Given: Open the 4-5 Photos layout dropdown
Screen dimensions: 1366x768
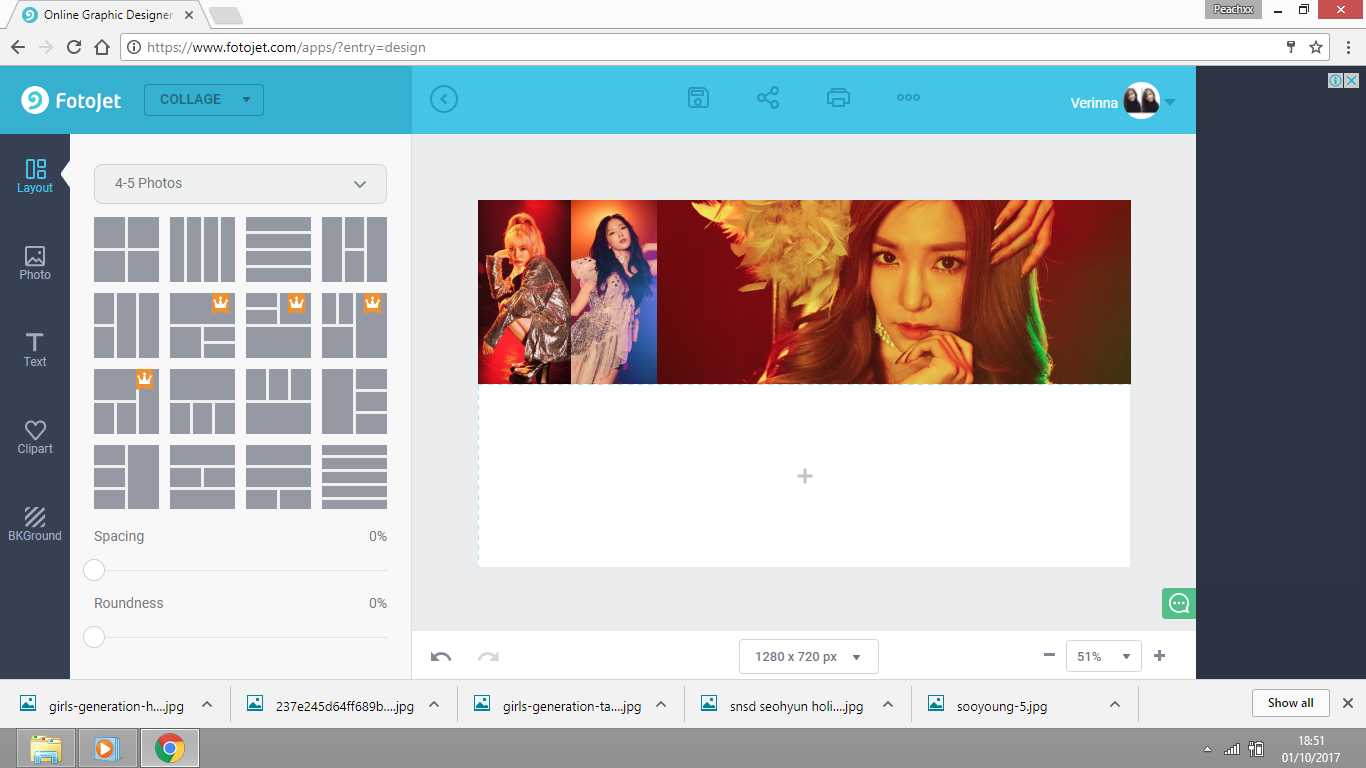Looking at the screenshot, I should point(240,184).
